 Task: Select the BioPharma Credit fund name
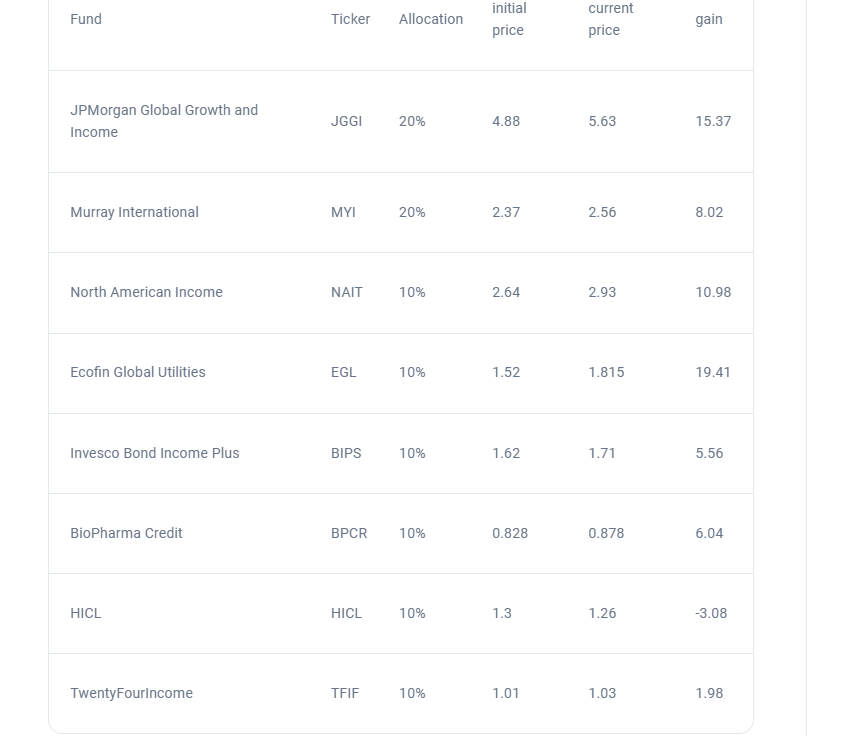pos(126,533)
